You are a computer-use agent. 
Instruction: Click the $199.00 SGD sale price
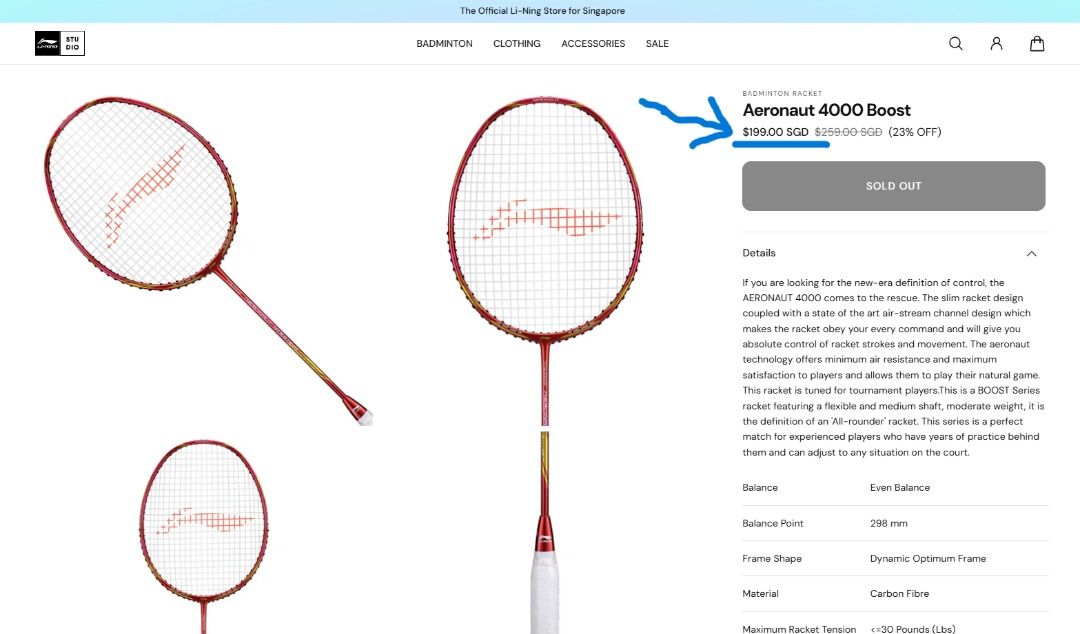(x=776, y=132)
